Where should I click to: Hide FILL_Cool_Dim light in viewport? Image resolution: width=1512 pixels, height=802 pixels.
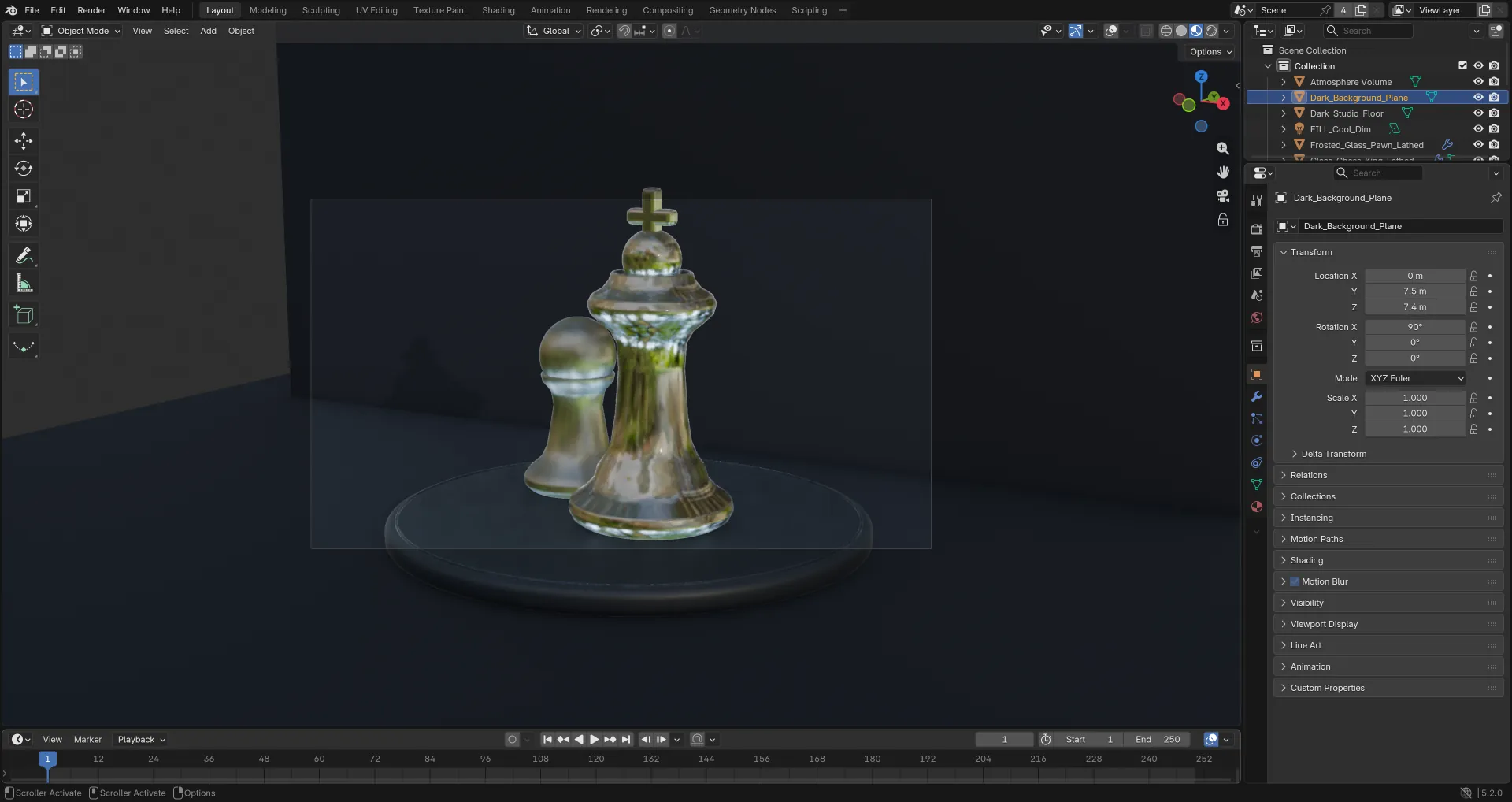coord(1478,129)
